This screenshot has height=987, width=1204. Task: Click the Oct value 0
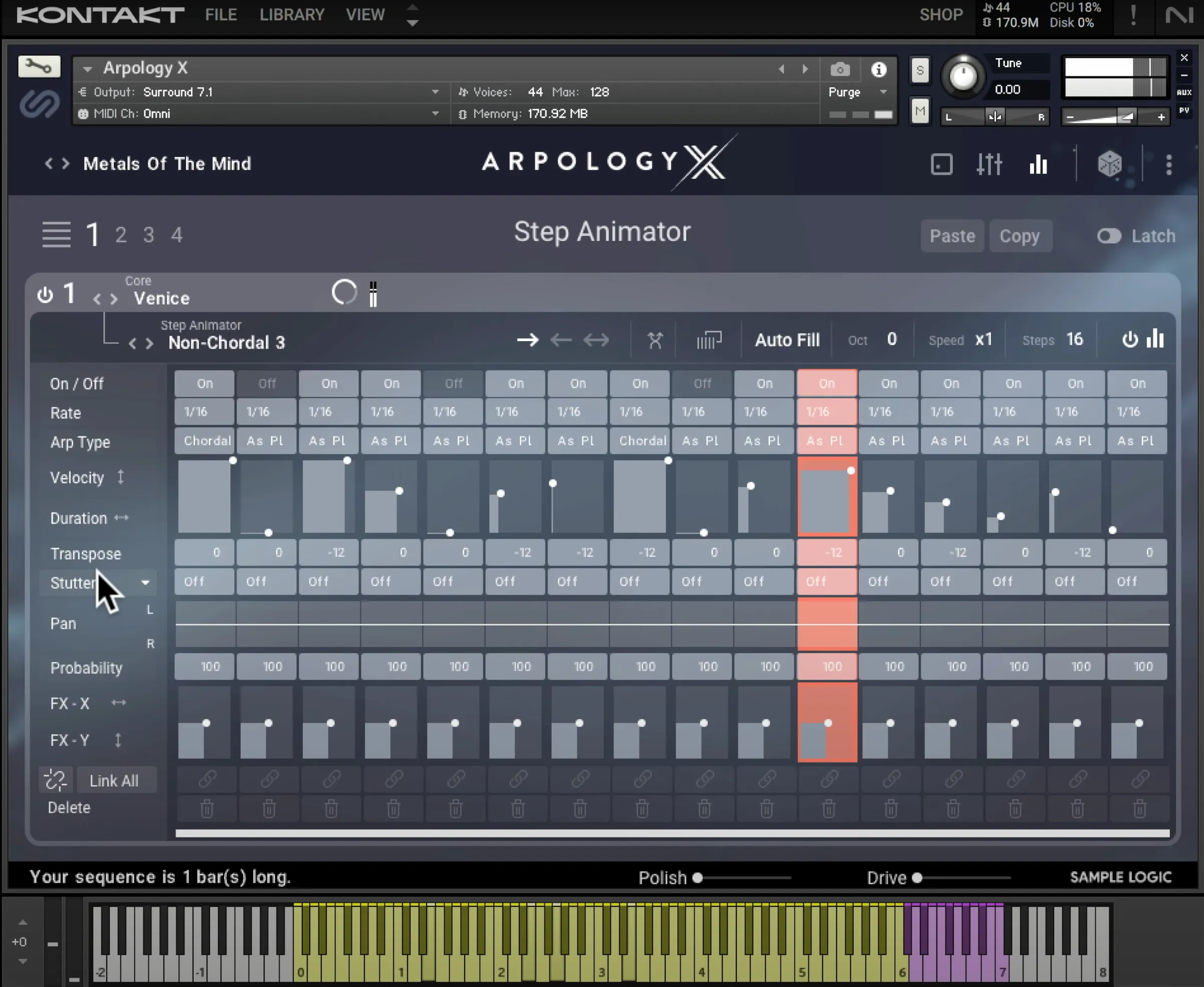pyautogui.click(x=892, y=339)
